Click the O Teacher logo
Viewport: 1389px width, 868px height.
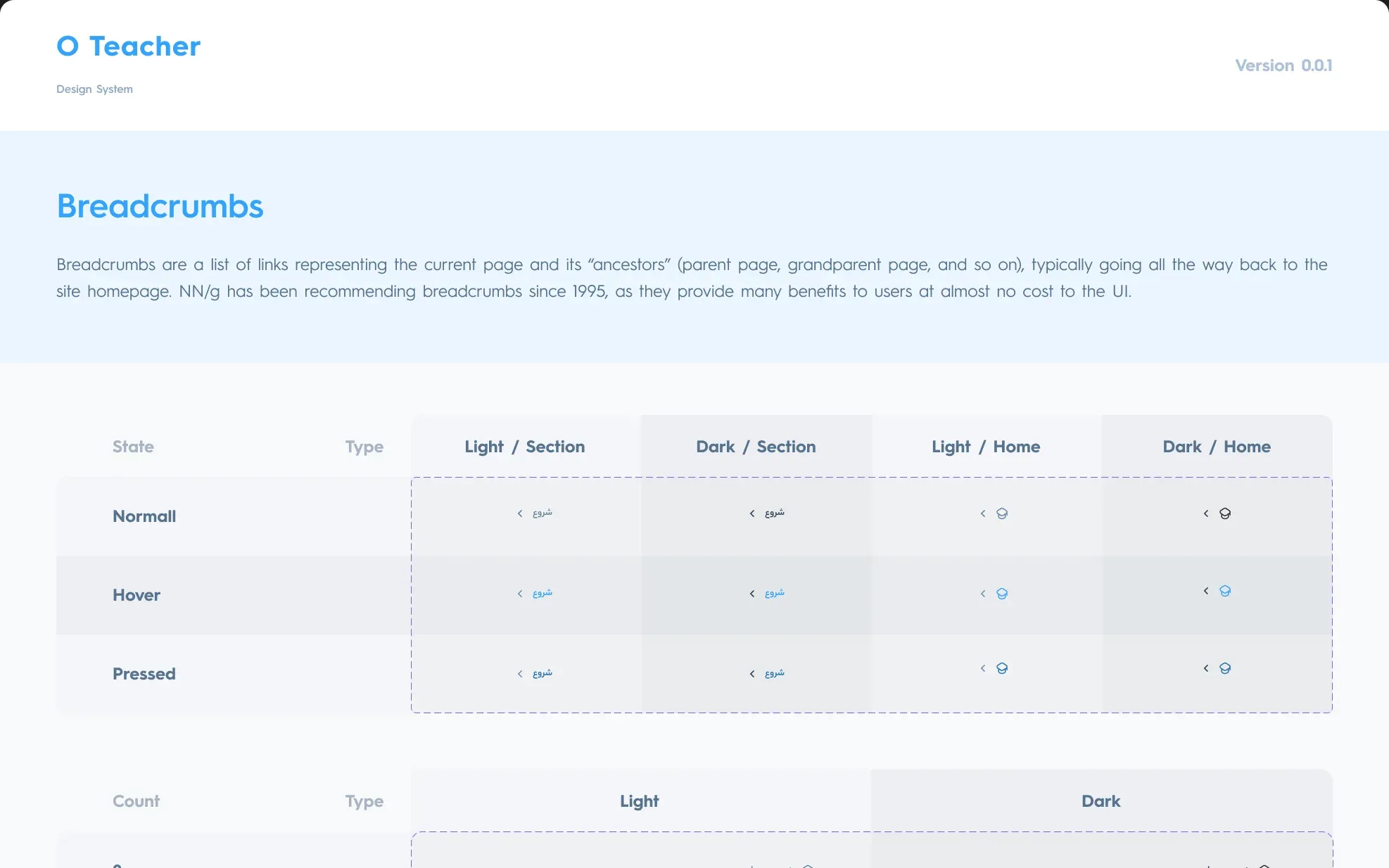[x=129, y=46]
